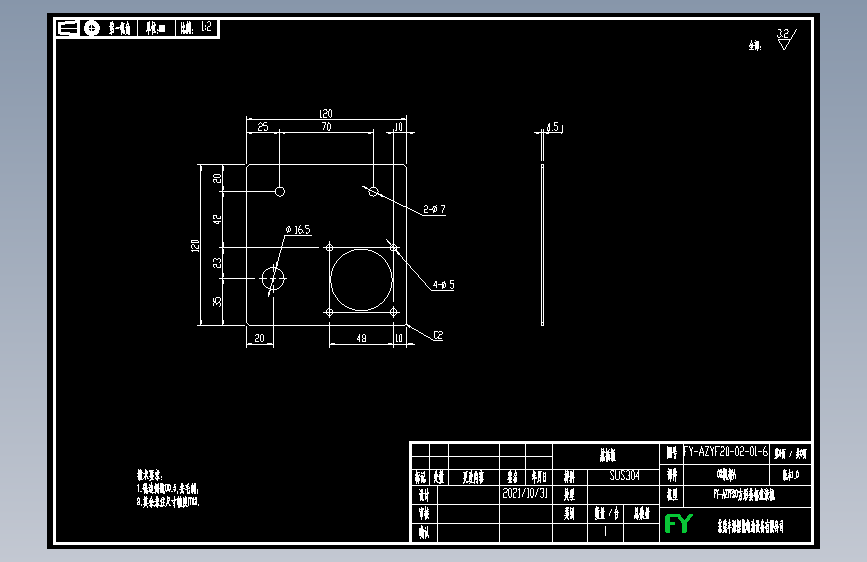Screen dimensions: 867x562
Task: Click the 2-φ7 hole callout label
Action: 434,209
